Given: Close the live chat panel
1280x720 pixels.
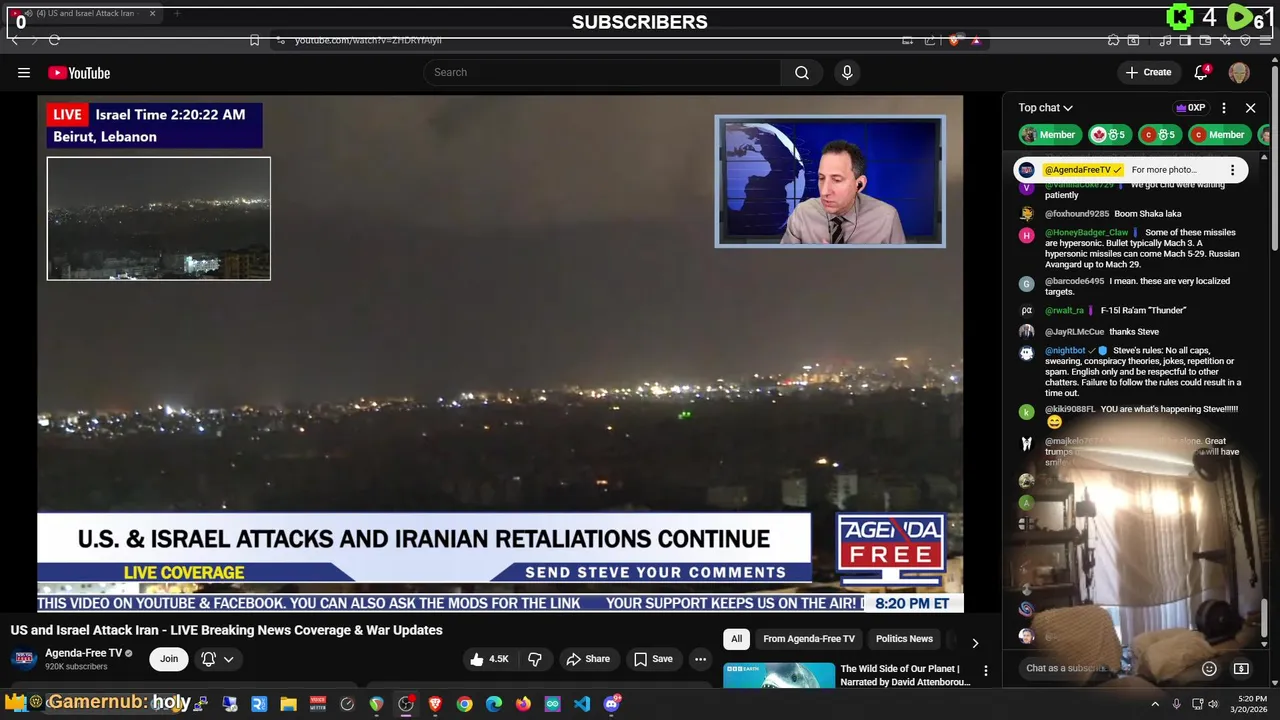Looking at the screenshot, I should [x=1250, y=107].
